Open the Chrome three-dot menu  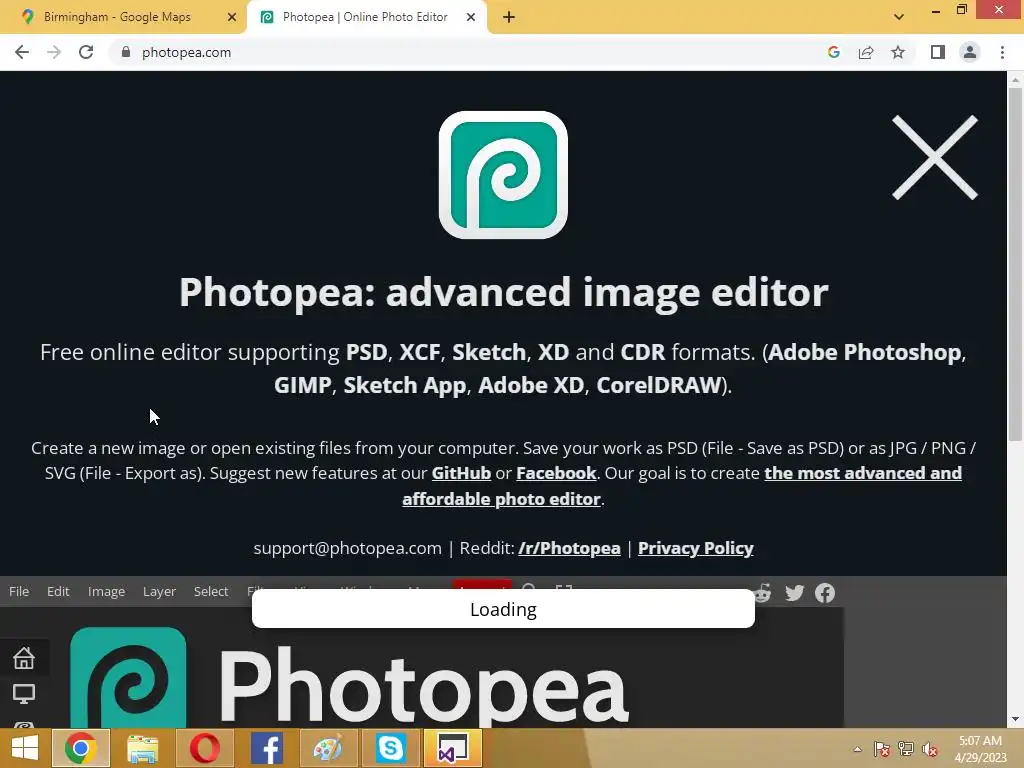1002,52
